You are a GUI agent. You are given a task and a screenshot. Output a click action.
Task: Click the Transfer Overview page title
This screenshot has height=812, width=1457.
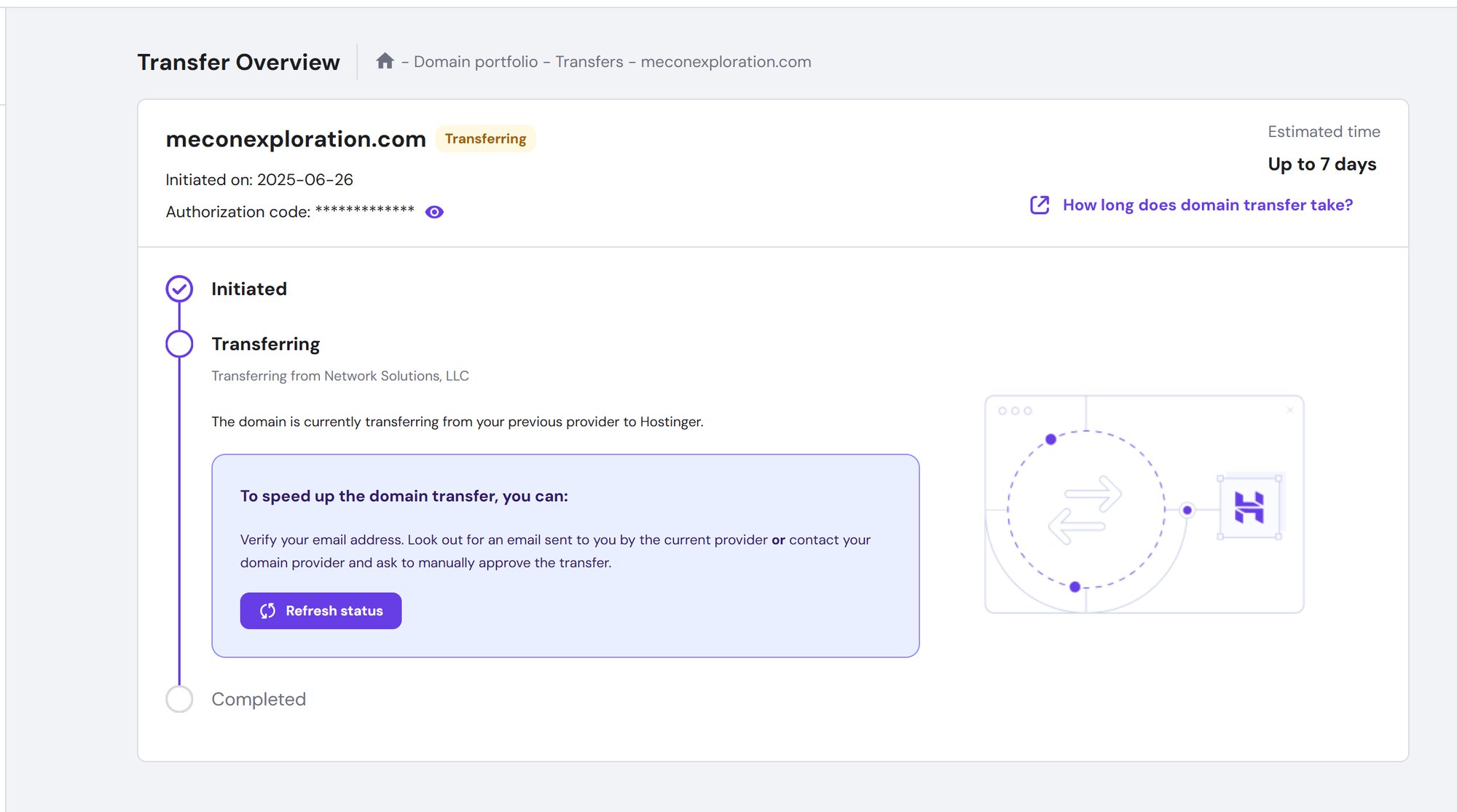click(x=238, y=62)
